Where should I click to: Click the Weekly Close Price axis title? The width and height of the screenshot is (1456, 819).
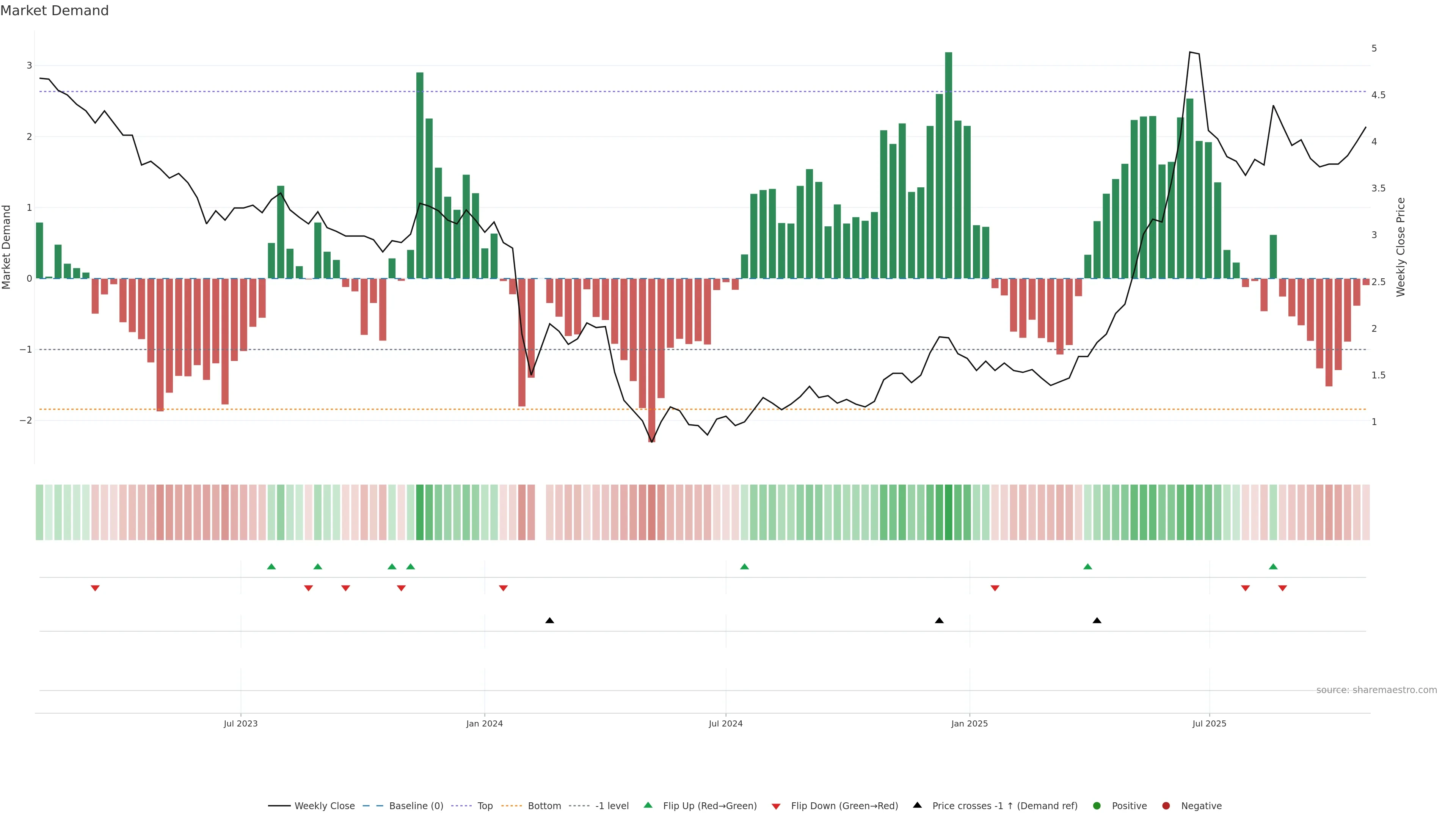pos(1401,247)
